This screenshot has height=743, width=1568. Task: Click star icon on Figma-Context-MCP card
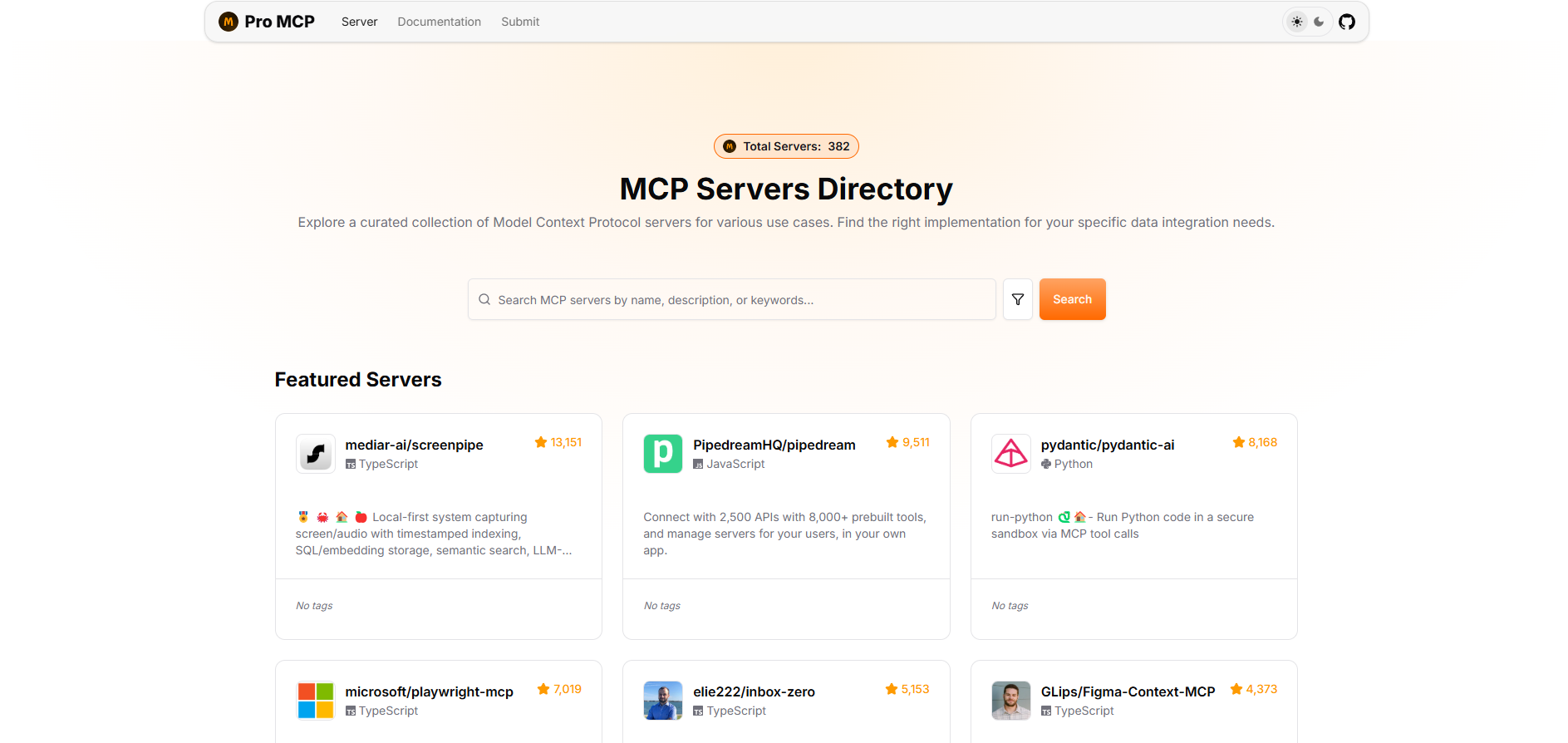pos(1236,689)
